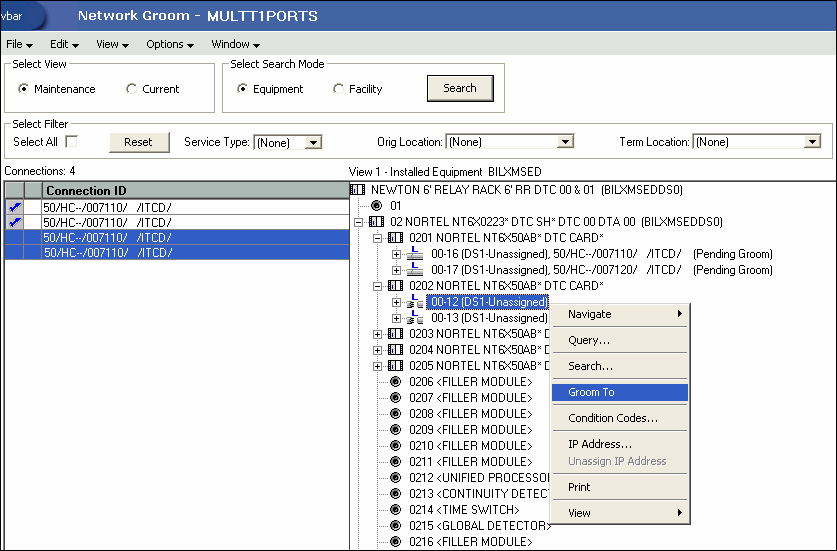Image resolution: width=837 pixels, height=551 pixels.
Task: Click the card icon for 0201 NORTEL DTC CARD
Action: [x=395, y=237]
